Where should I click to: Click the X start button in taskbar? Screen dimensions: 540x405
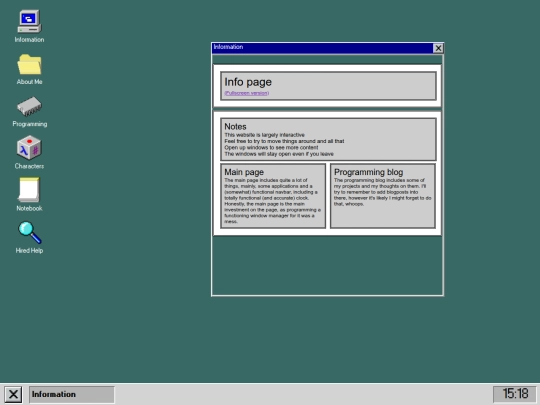[13, 394]
